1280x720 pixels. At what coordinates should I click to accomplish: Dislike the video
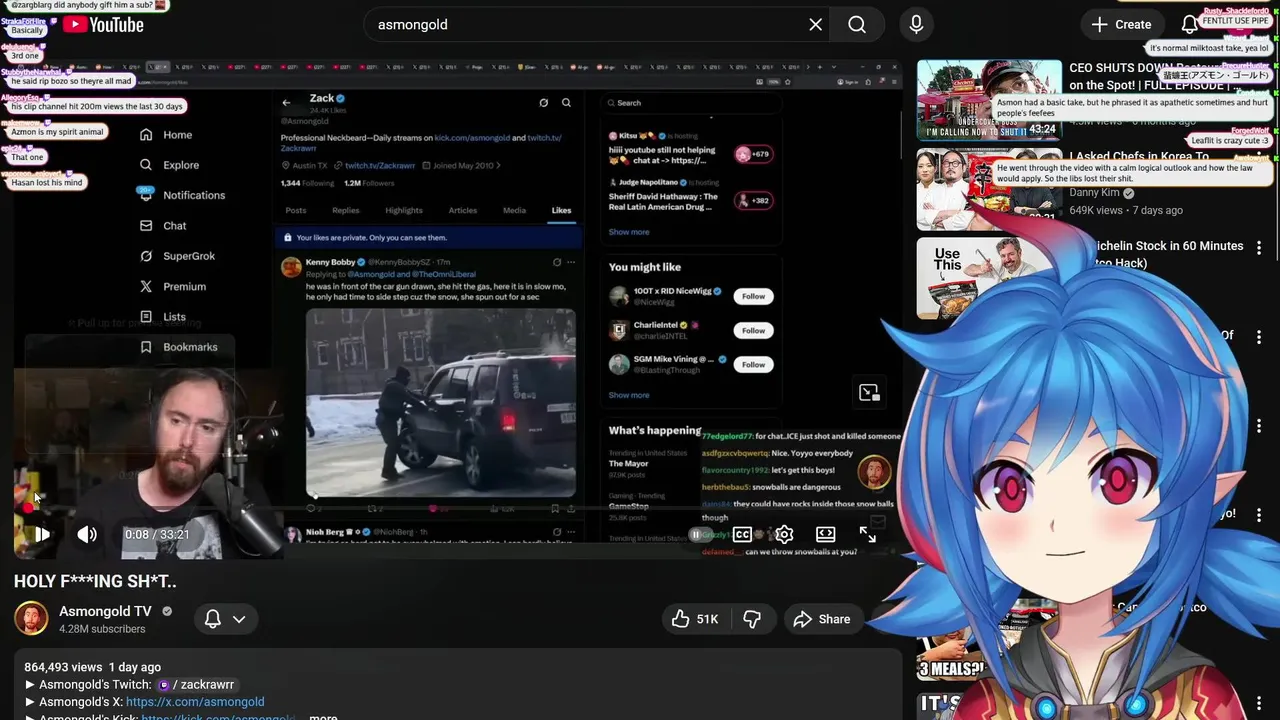(752, 619)
